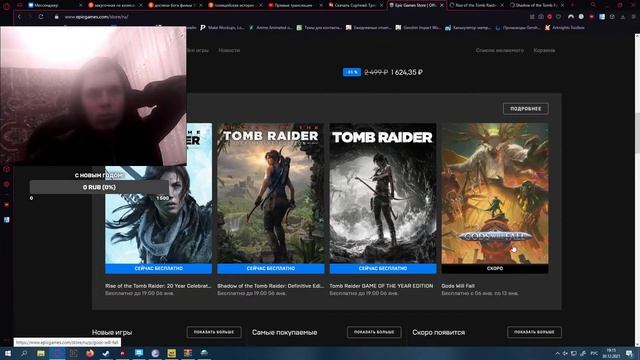The height and width of the screenshot is (360, 640).
Task: Switch to the Прямые трансляции browser tab
Action: pyautogui.click(x=296, y=5)
